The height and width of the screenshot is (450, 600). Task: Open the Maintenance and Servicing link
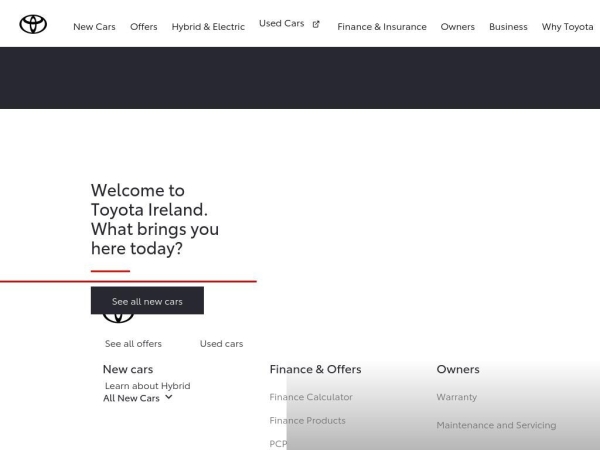click(x=496, y=425)
